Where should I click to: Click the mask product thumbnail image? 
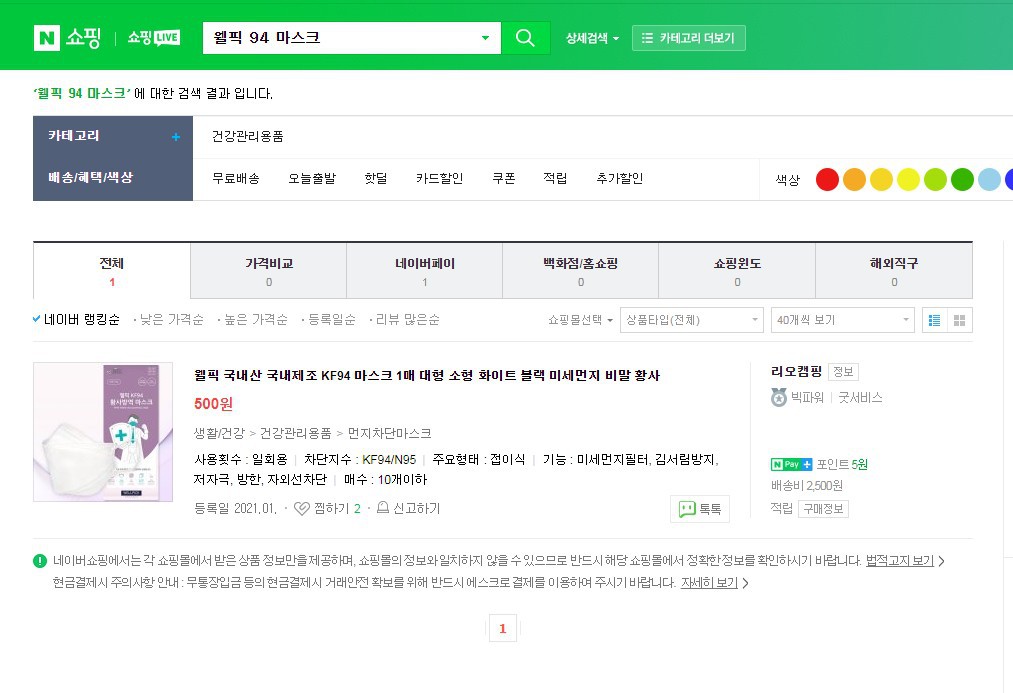102,432
